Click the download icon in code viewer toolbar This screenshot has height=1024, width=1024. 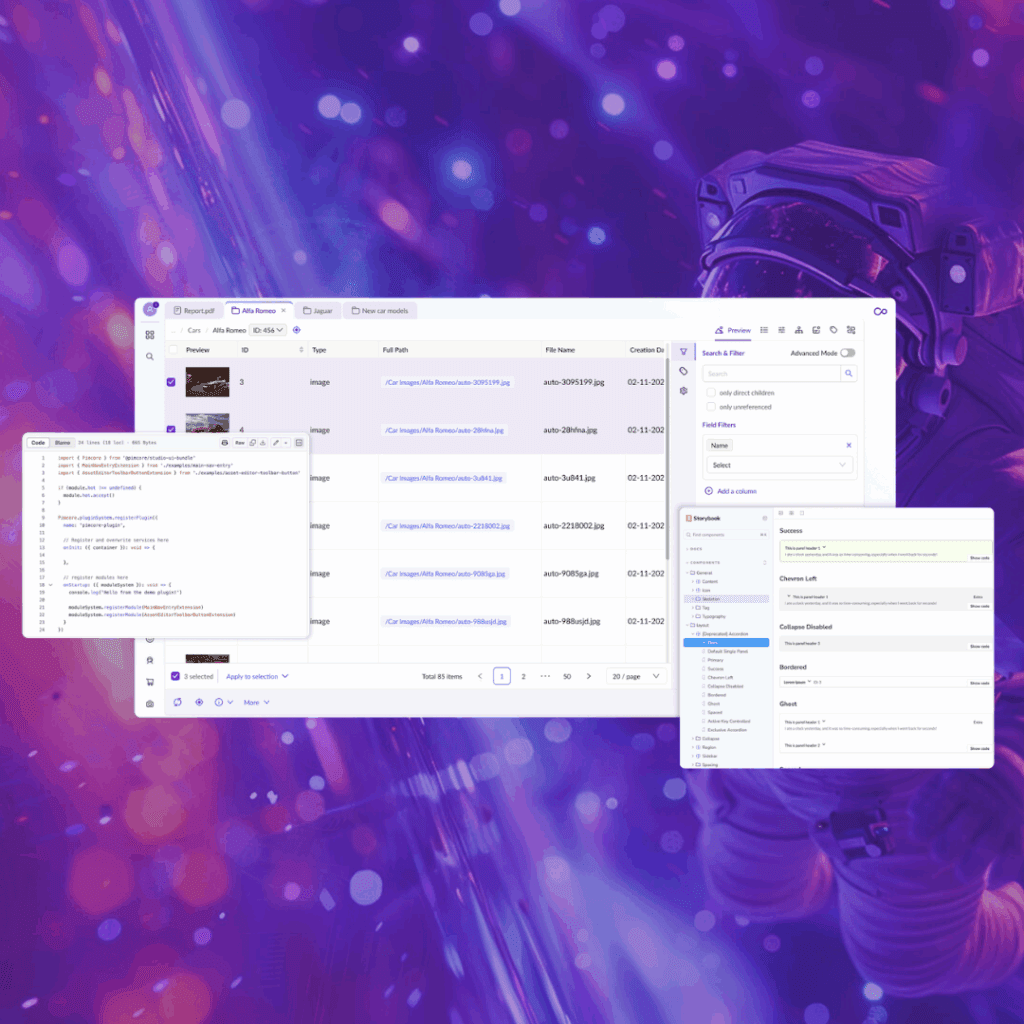pos(262,442)
